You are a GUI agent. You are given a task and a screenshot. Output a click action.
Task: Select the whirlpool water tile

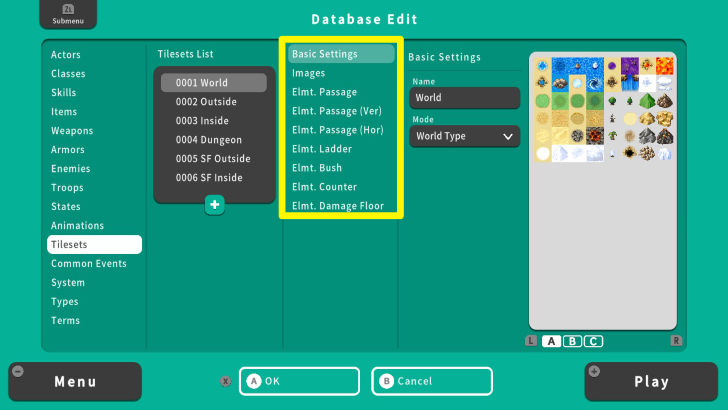(x=595, y=83)
